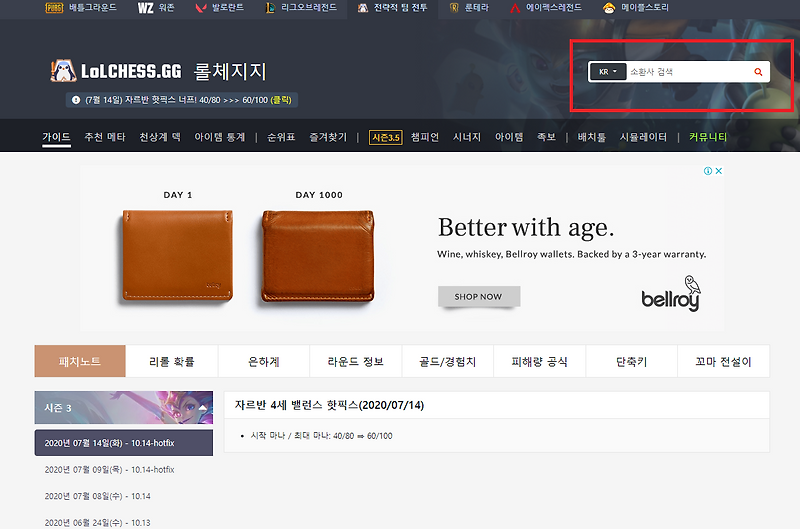Click the 자르반 4세 밸런스 핫픽스 heading

pyautogui.click(x=329, y=405)
